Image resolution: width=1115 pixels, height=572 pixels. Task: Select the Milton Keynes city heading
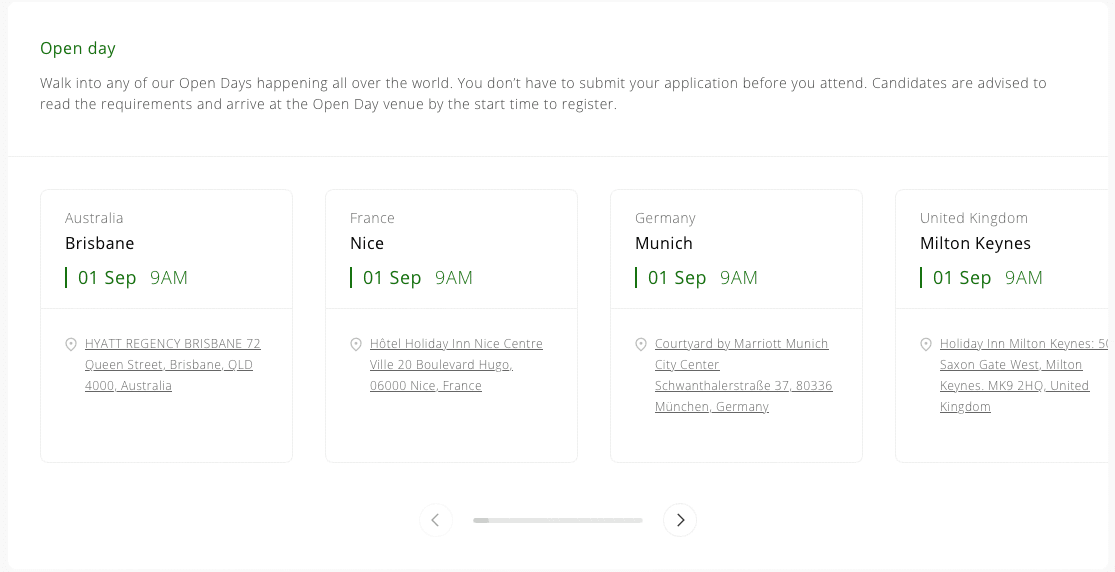(x=975, y=243)
